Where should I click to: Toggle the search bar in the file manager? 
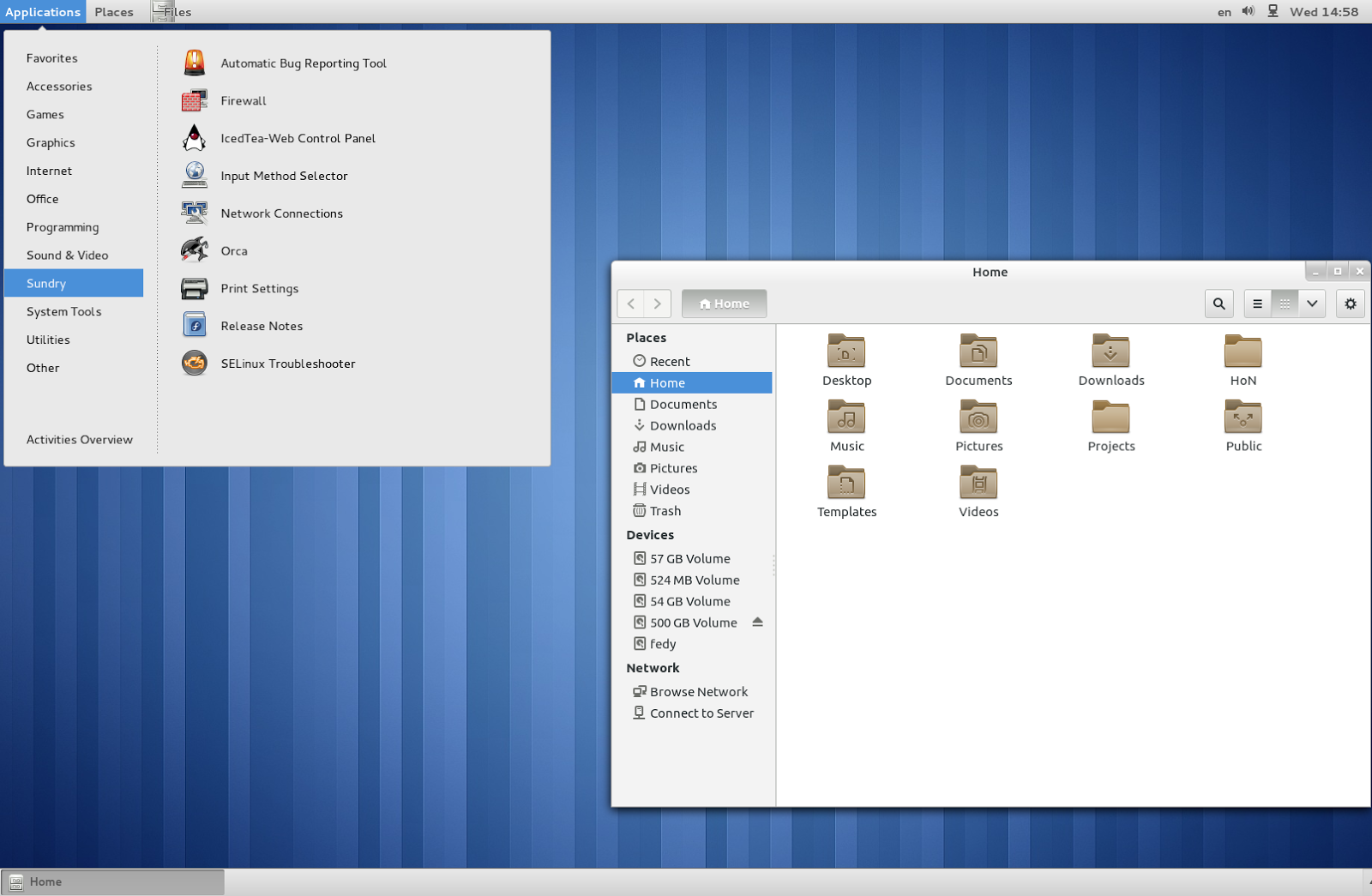1219,303
